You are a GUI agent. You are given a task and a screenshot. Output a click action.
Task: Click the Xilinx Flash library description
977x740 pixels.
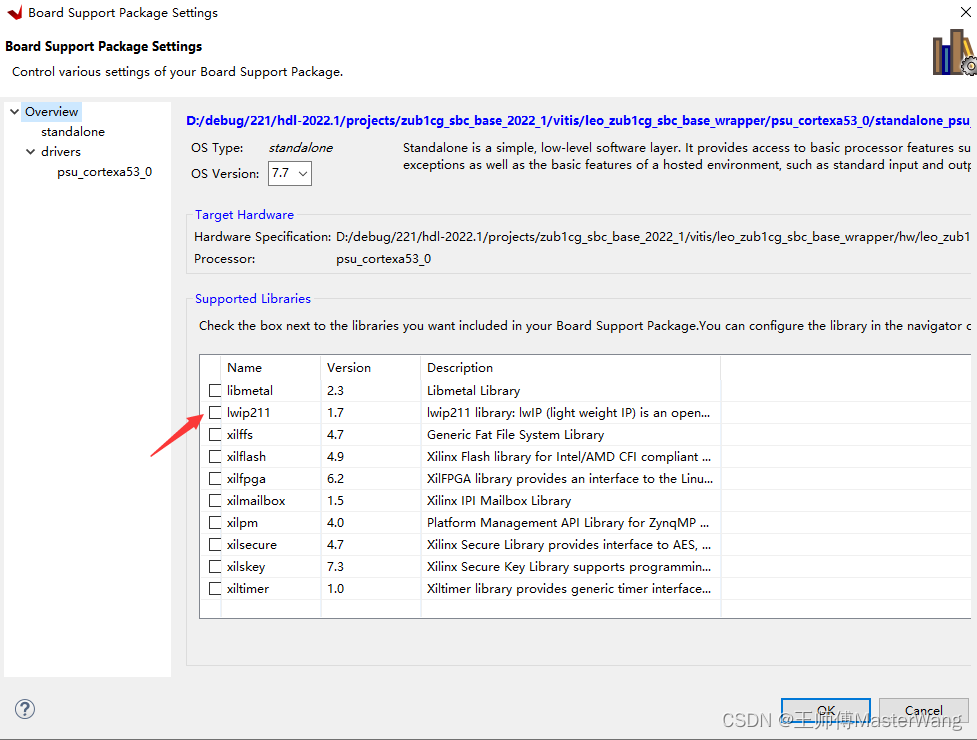[x=569, y=457]
